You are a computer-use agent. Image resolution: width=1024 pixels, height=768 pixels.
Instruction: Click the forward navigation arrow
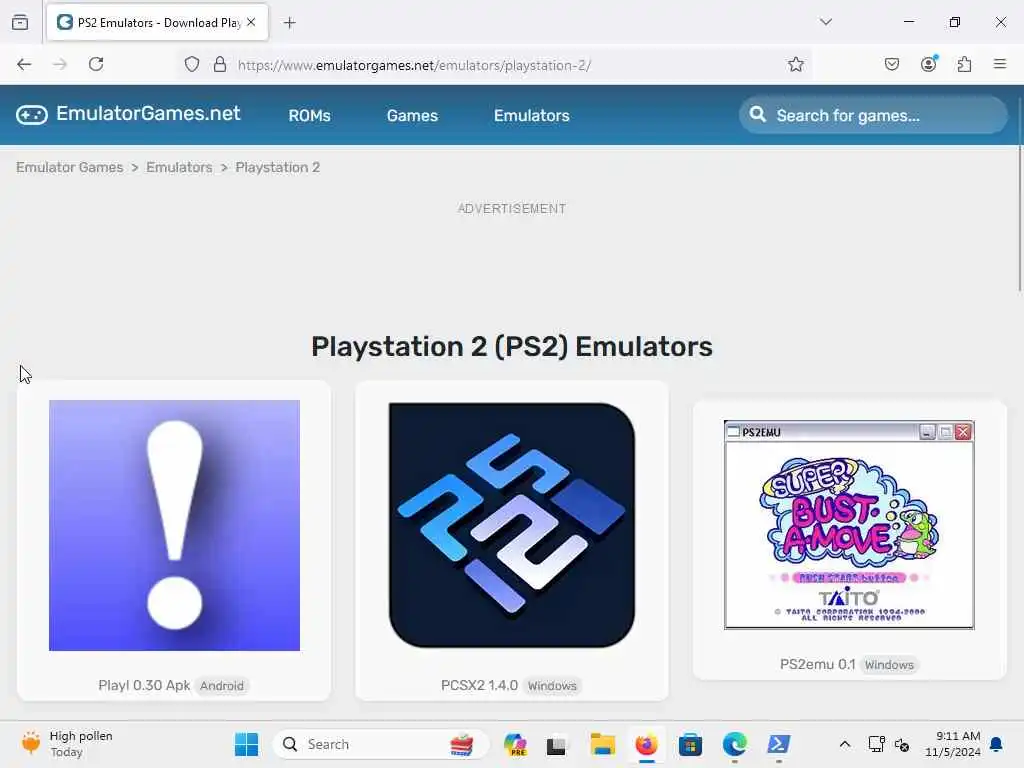[x=60, y=64]
